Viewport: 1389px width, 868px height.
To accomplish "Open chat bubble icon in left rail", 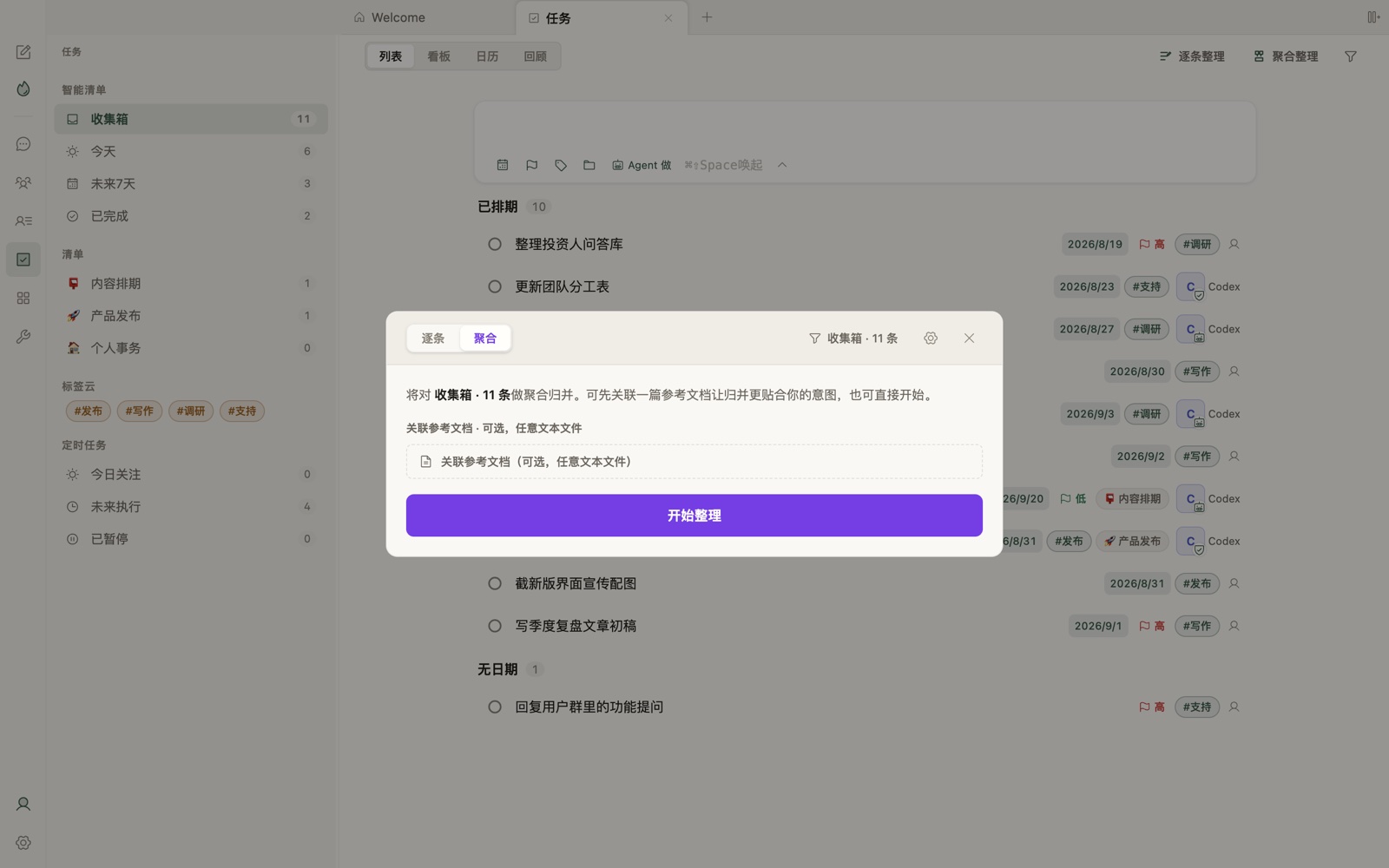I will [x=23, y=144].
